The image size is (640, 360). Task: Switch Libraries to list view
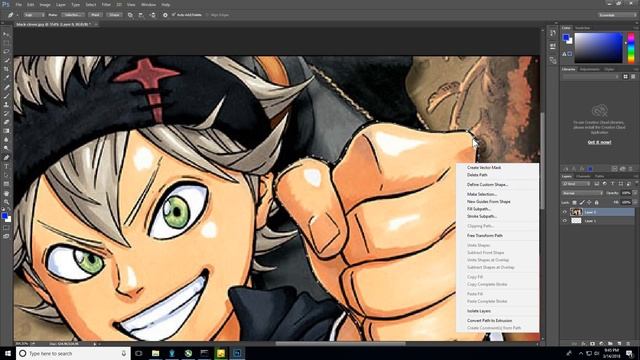(633, 76)
